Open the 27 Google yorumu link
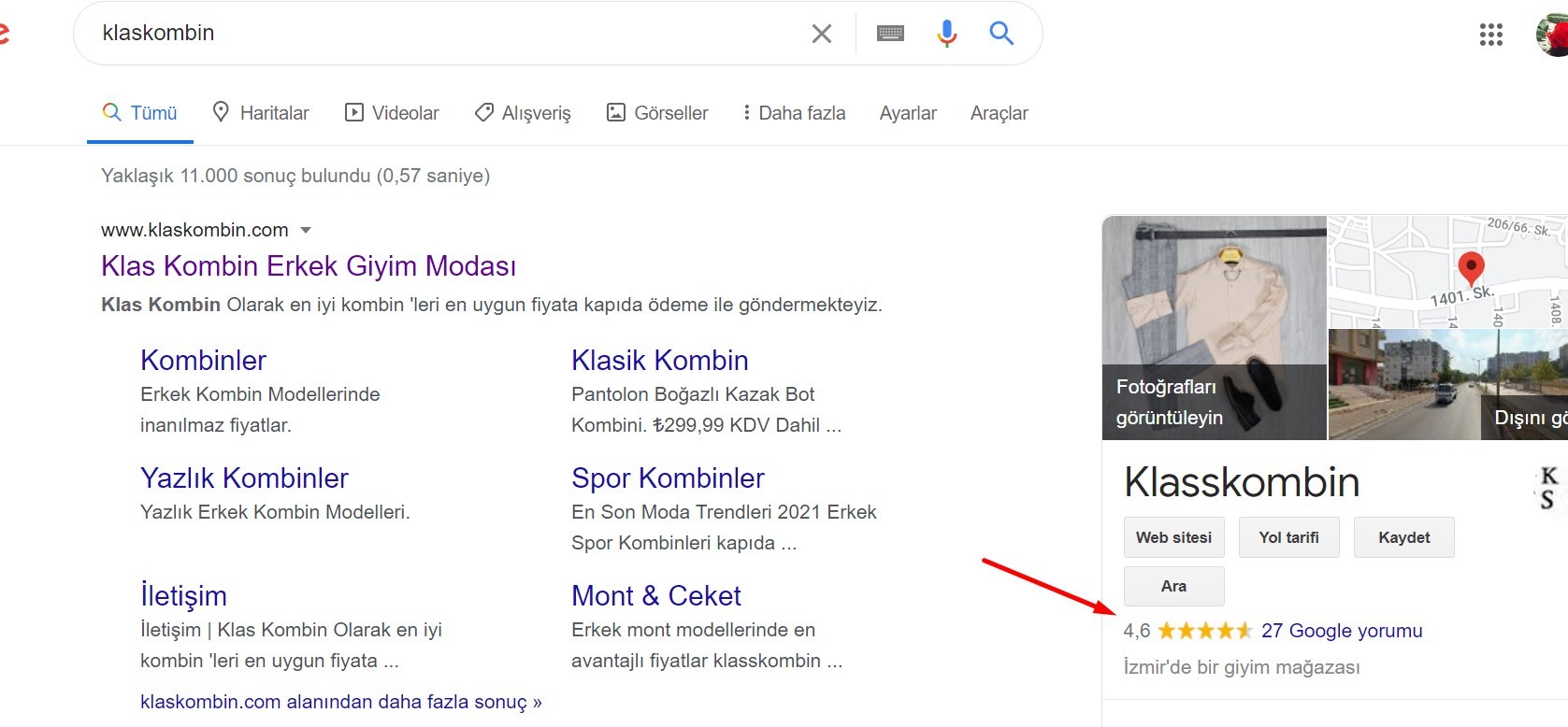This screenshot has height=727, width=1568. click(x=1342, y=631)
